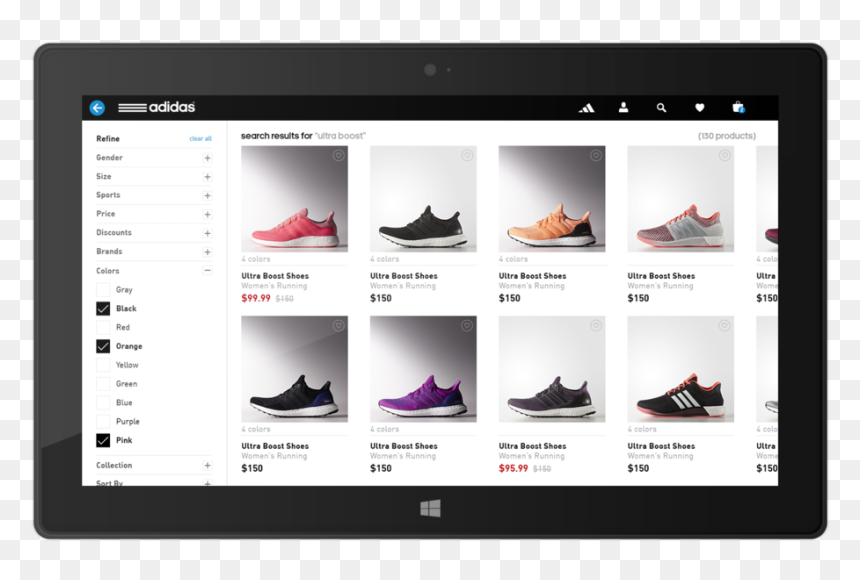This screenshot has height=580, width=860.
Task: Favorite the purple Ultra Boost shoe
Action: coord(467,325)
